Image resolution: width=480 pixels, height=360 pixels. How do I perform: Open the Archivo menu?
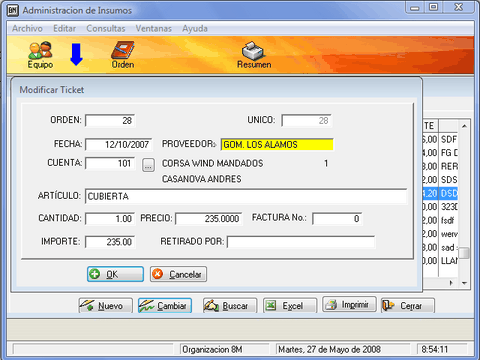(x=27, y=29)
